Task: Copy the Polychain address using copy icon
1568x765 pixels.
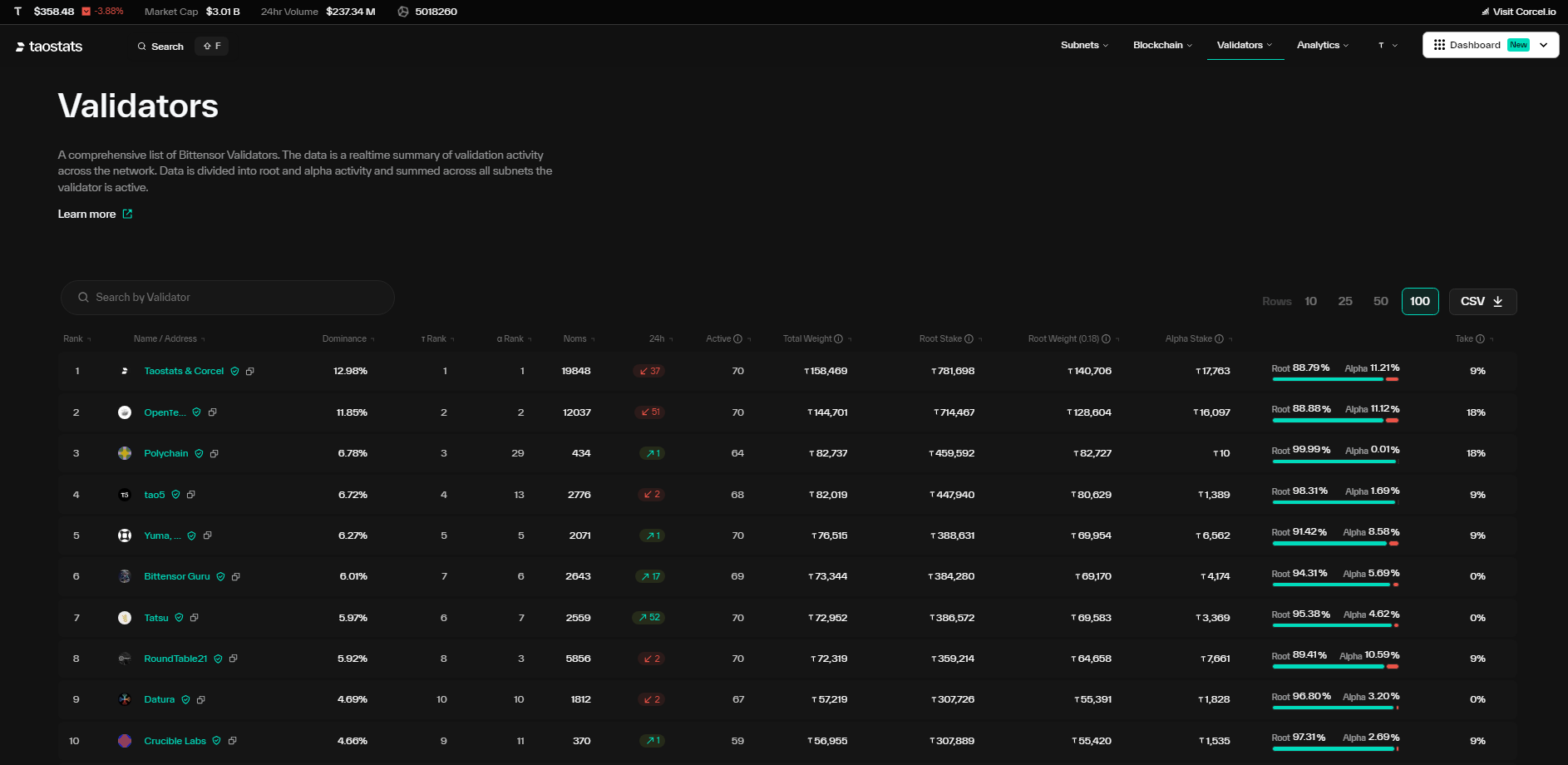Action: click(214, 454)
